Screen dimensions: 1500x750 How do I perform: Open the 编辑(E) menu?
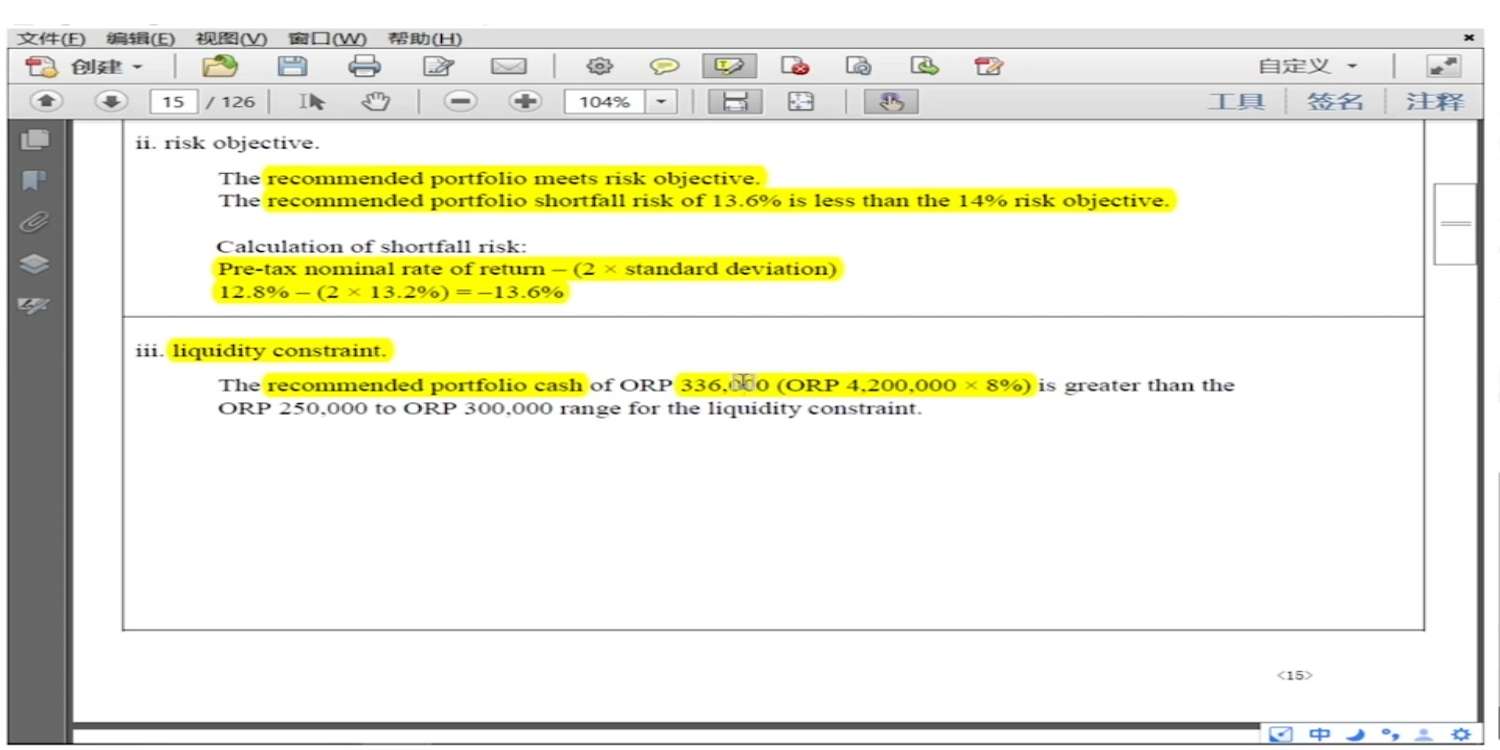point(141,39)
